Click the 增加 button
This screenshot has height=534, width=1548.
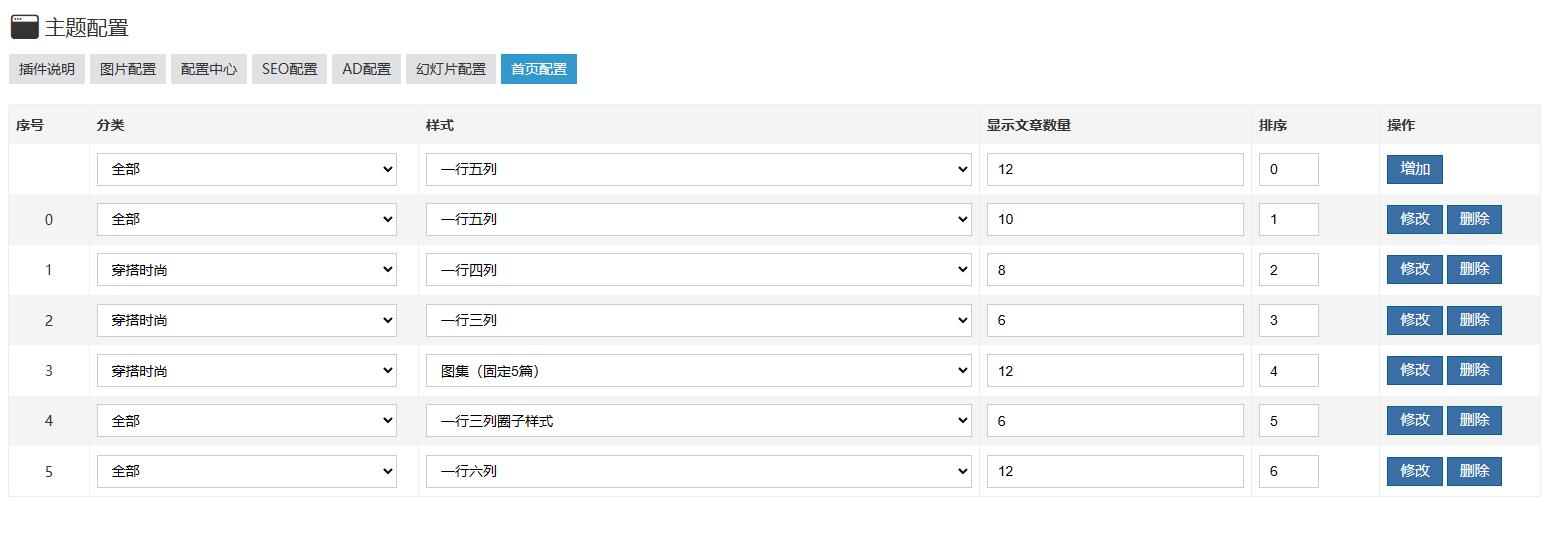click(x=1414, y=169)
